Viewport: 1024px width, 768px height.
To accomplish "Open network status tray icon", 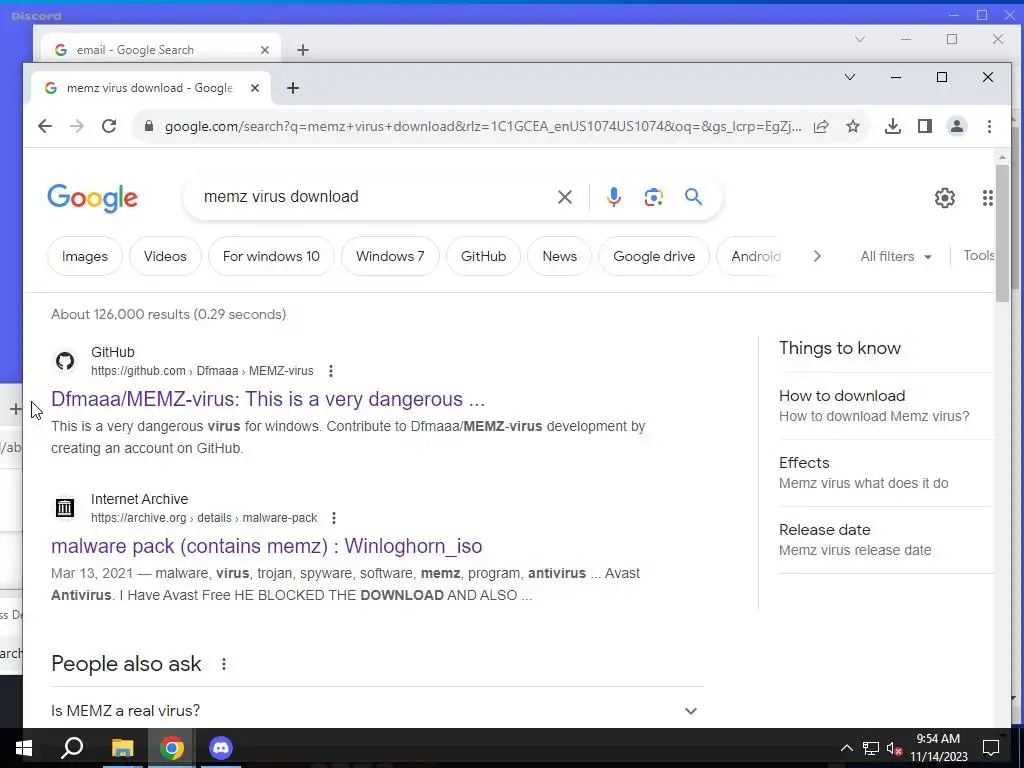I will pyautogui.click(x=871, y=748).
